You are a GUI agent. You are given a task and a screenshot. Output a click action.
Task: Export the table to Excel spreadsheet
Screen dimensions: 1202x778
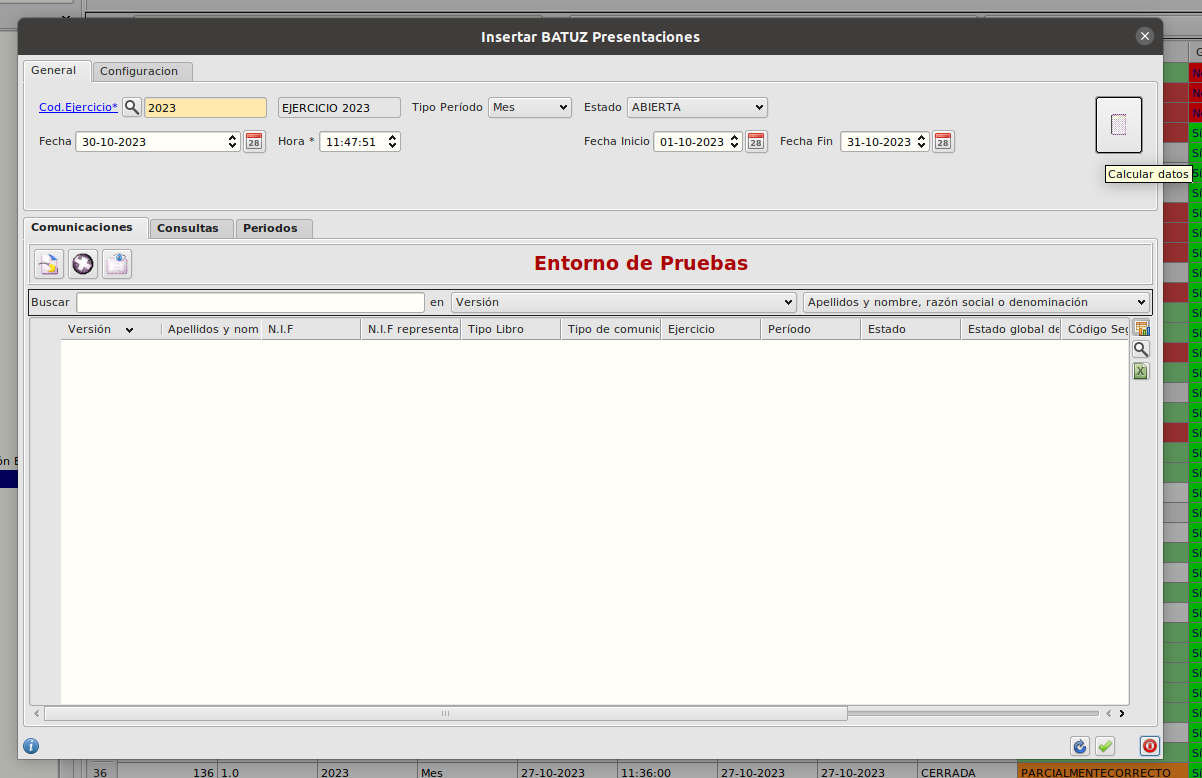click(1141, 371)
